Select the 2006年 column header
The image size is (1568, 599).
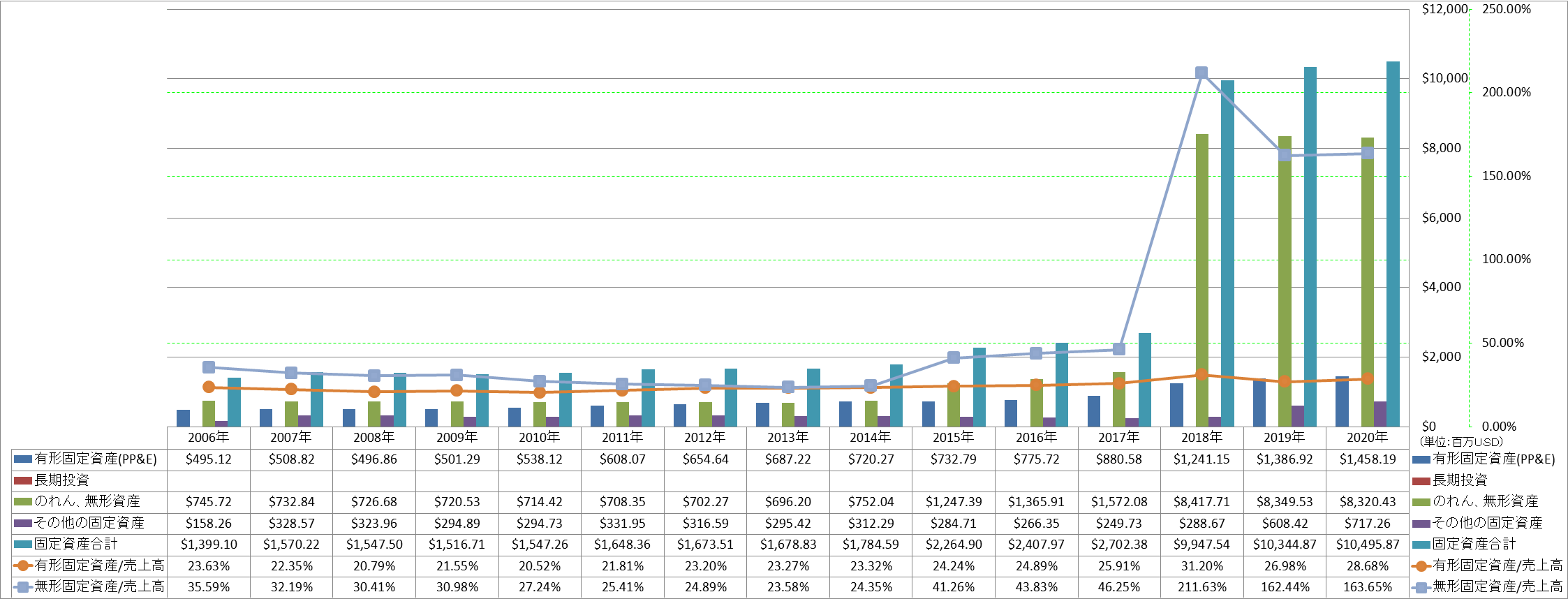[209, 437]
